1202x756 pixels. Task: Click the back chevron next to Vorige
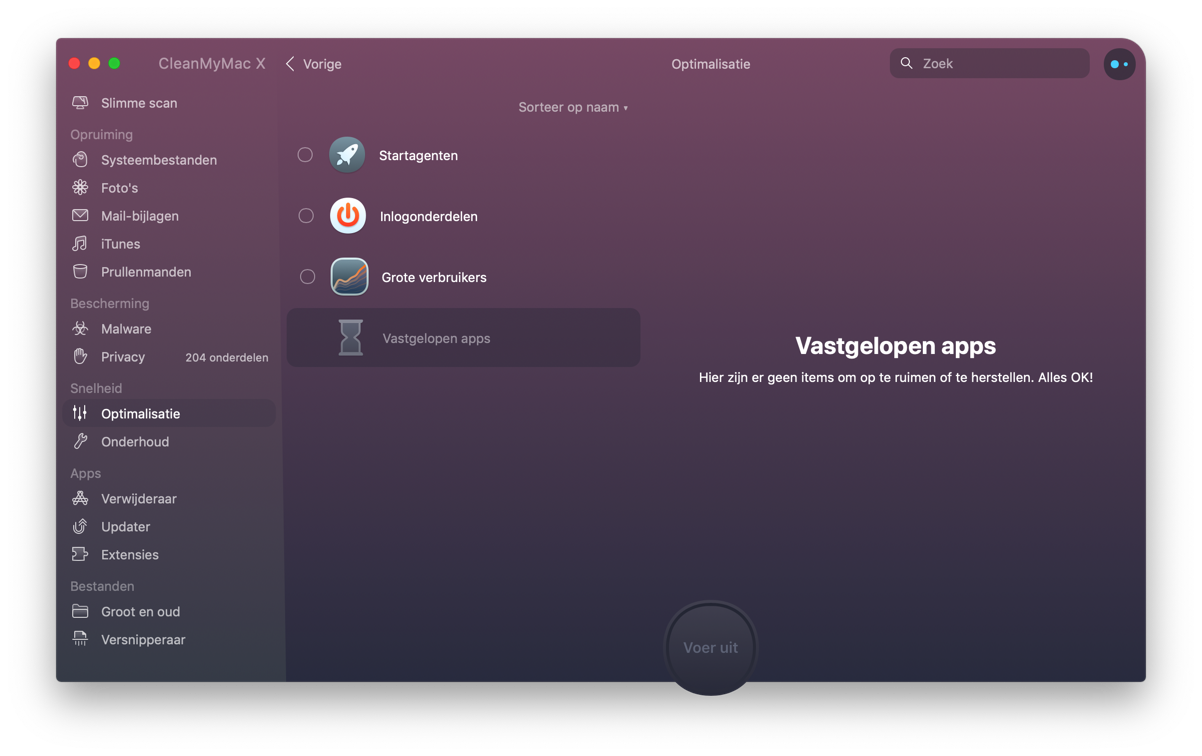(290, 64)
